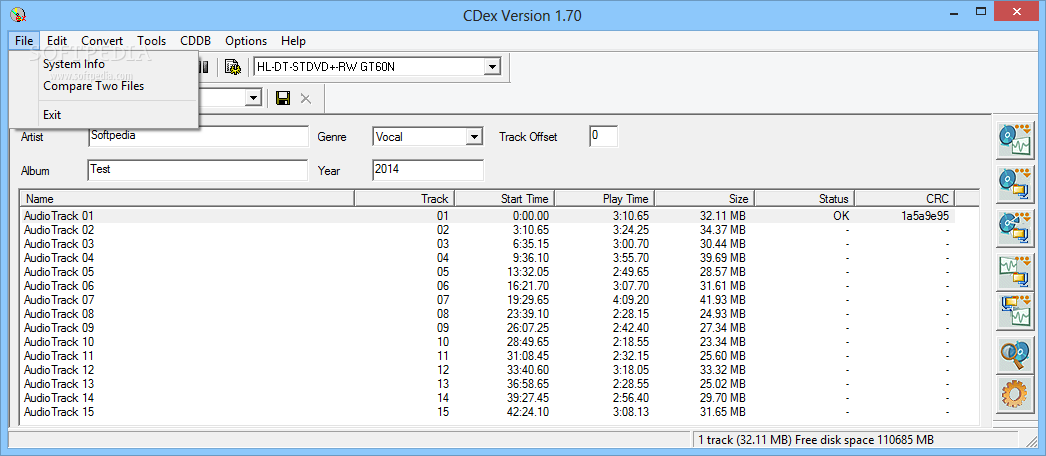Choose System Info from File menu

[104, 65]
